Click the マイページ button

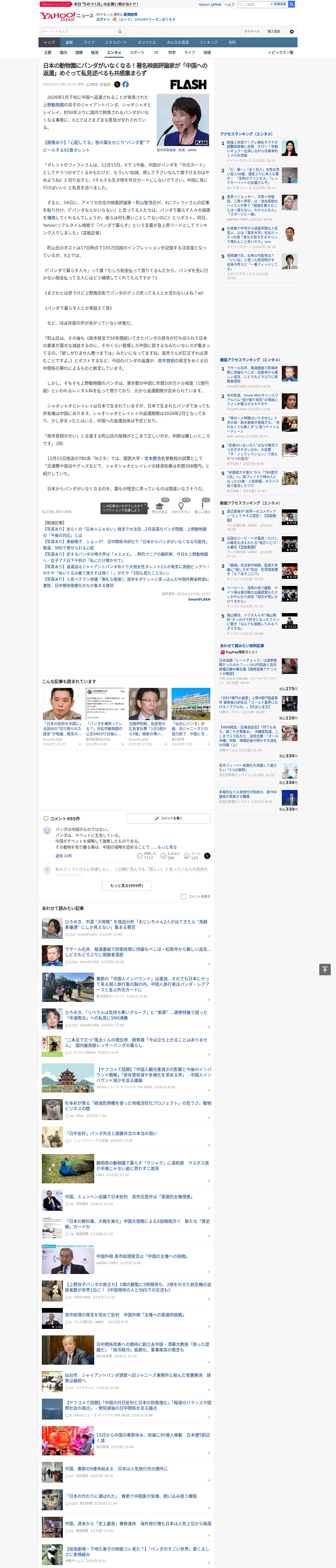pyautogui.click(x=251, y=32)
